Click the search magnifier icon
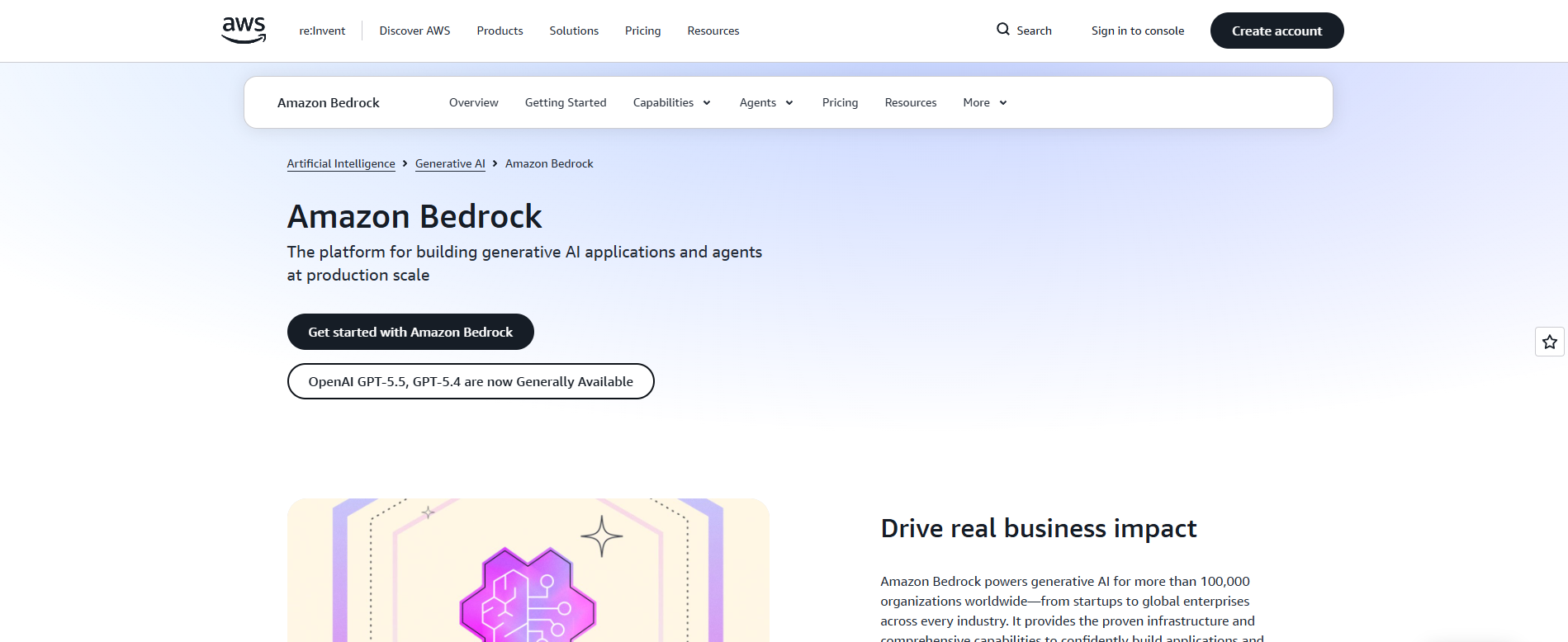This screenshot has width=1568, height=642. pos(1002,30)
